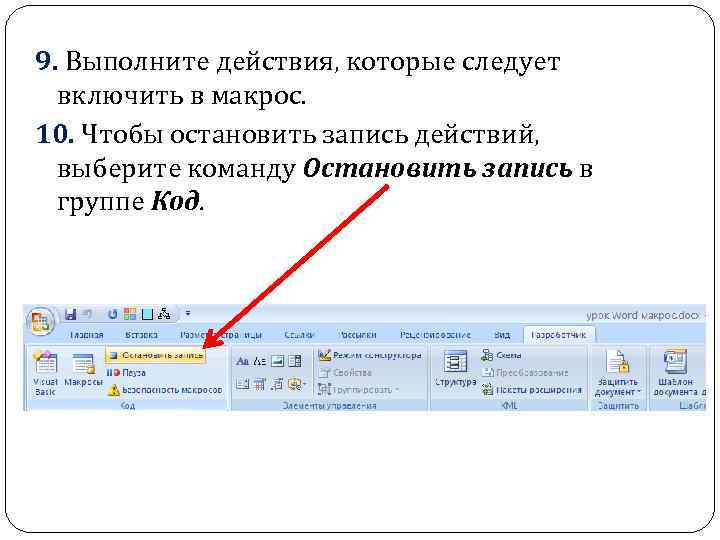Click the greyed Undo icon in quick access

pyautogui.click(x=87, y=314)
